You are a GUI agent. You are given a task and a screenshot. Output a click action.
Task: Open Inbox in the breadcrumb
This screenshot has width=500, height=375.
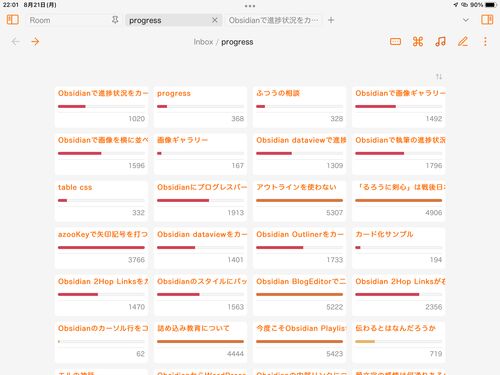click(x=203, y=42)
